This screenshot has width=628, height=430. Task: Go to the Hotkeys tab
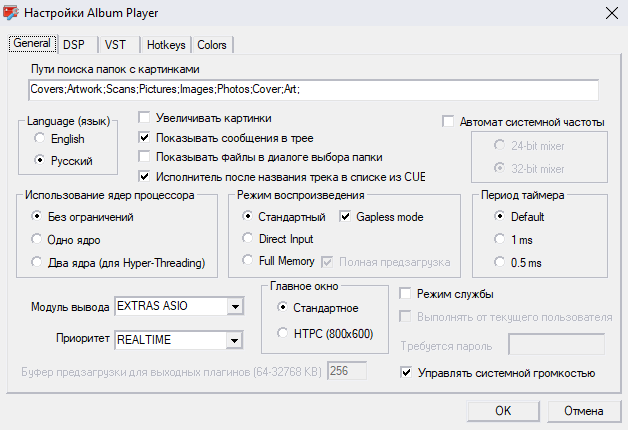click(x=165, y=45)
